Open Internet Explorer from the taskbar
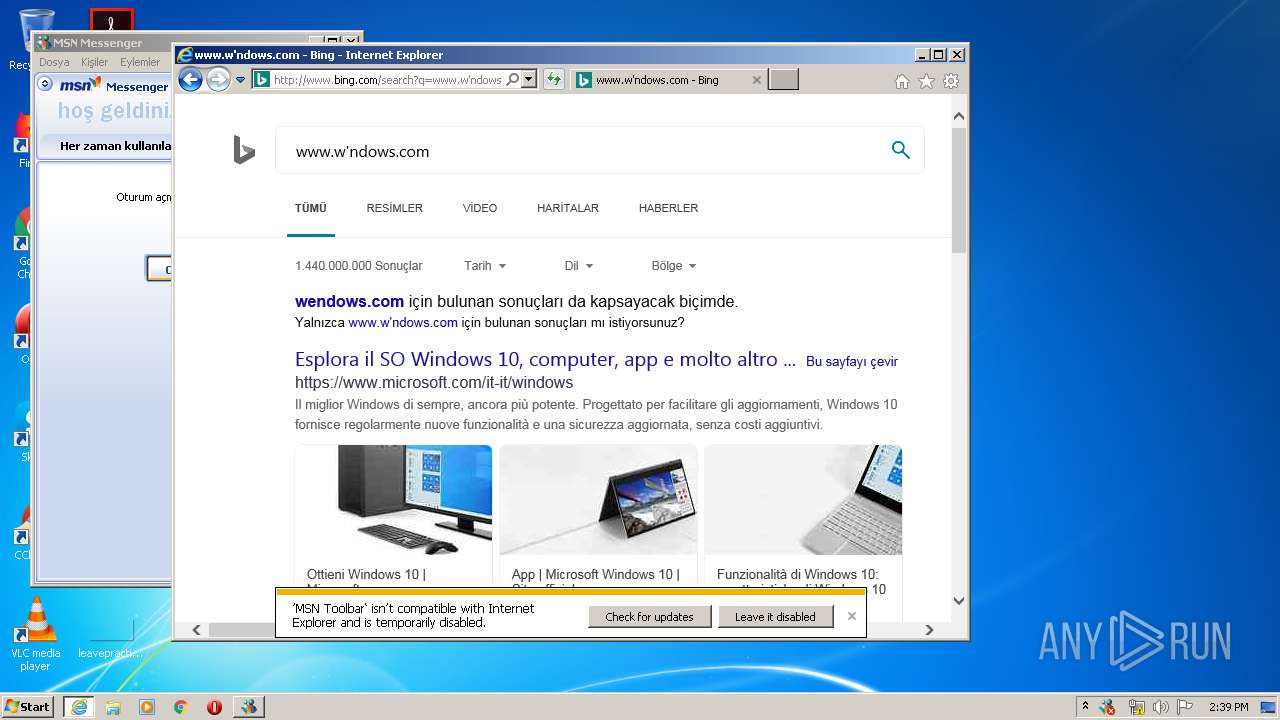The height and width of the screenshot is (720, 1280). point(78,707)
